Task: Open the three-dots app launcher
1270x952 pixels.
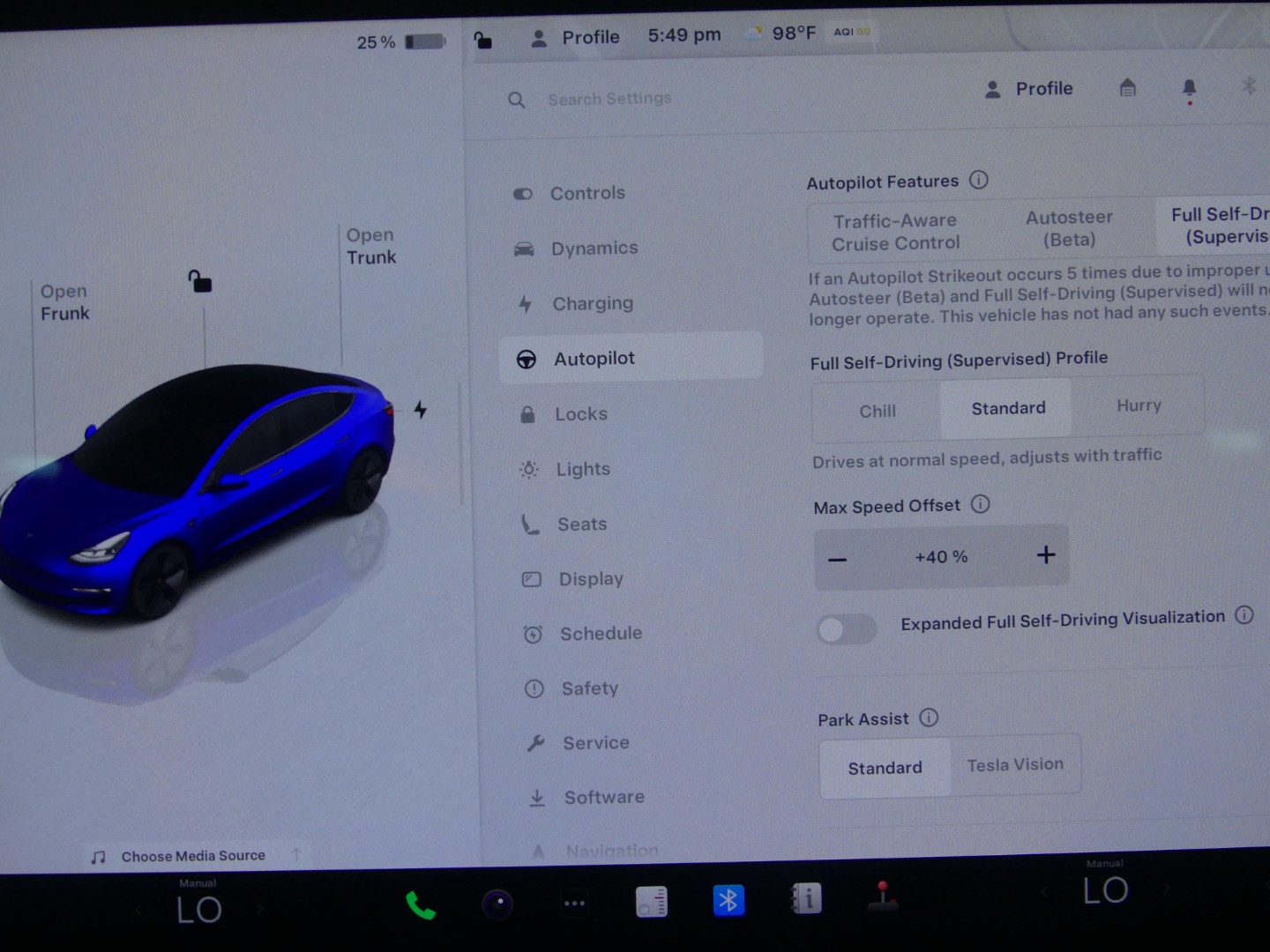Action: pyautogui.click(x=574, y=904)
